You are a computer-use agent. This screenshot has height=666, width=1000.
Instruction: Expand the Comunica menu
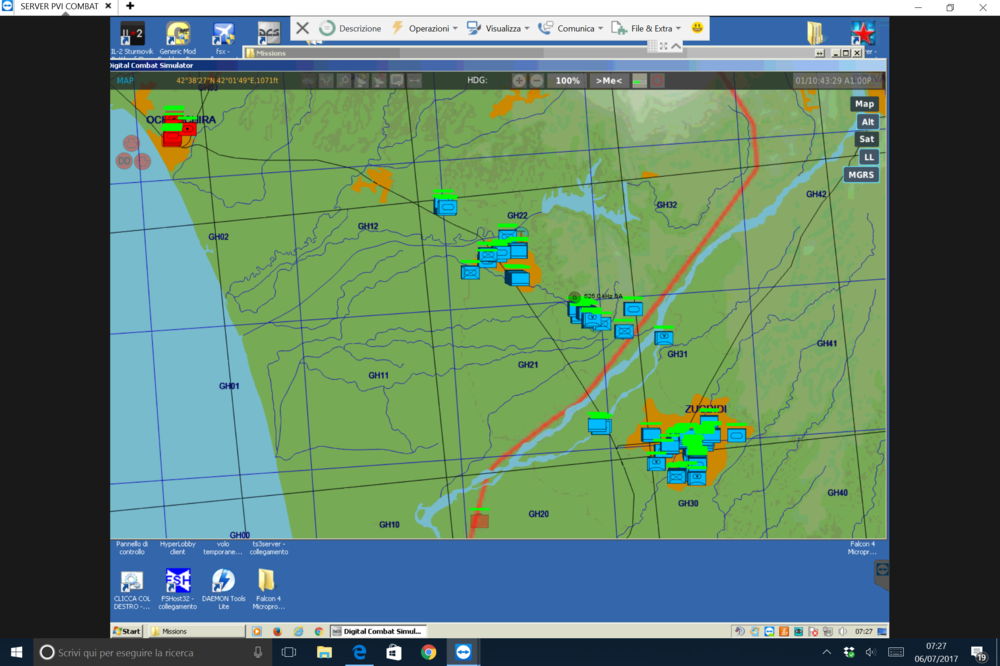570,28
